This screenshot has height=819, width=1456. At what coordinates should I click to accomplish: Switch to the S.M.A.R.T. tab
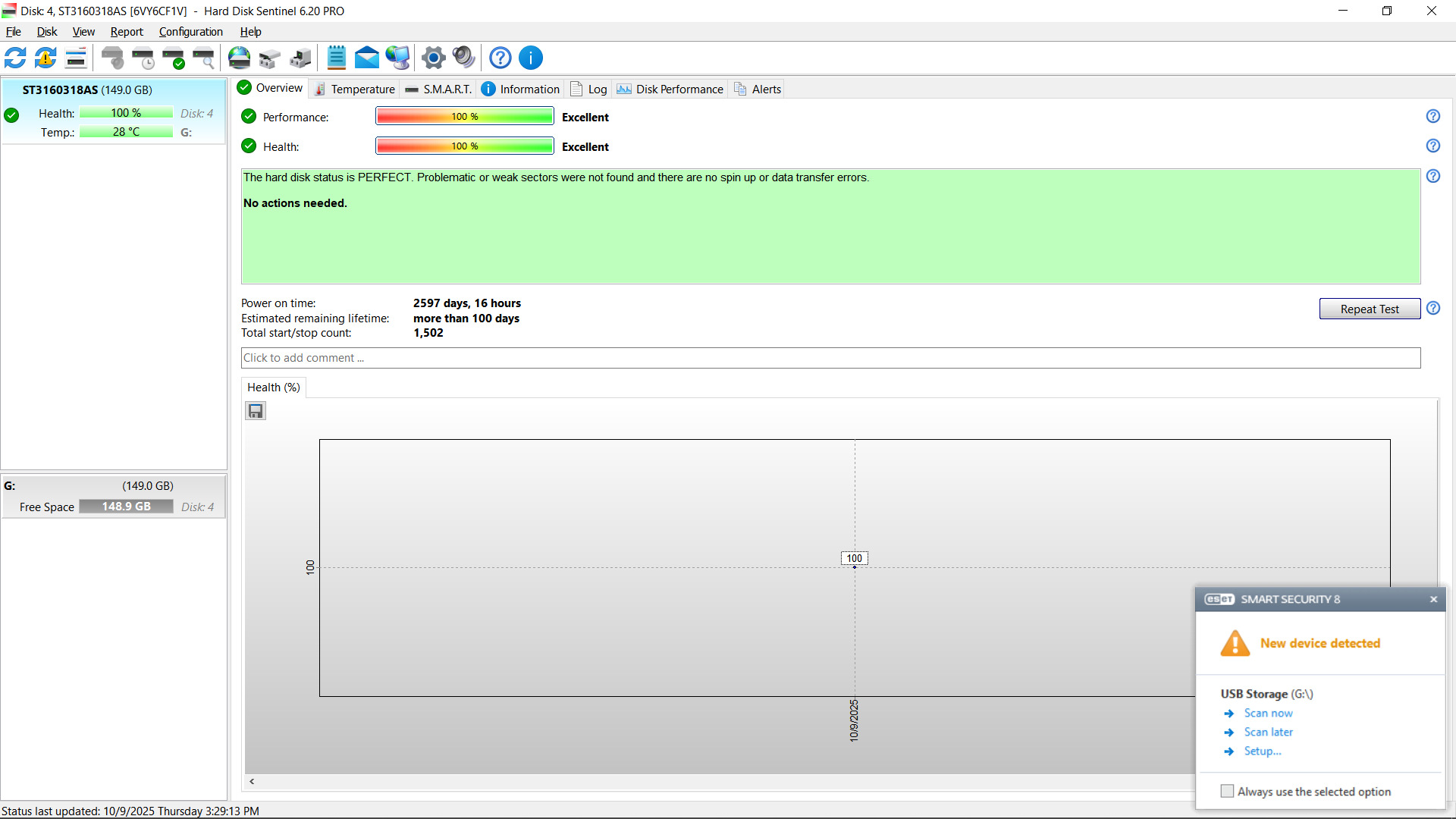pyautogui.click(x=439, y=89)
